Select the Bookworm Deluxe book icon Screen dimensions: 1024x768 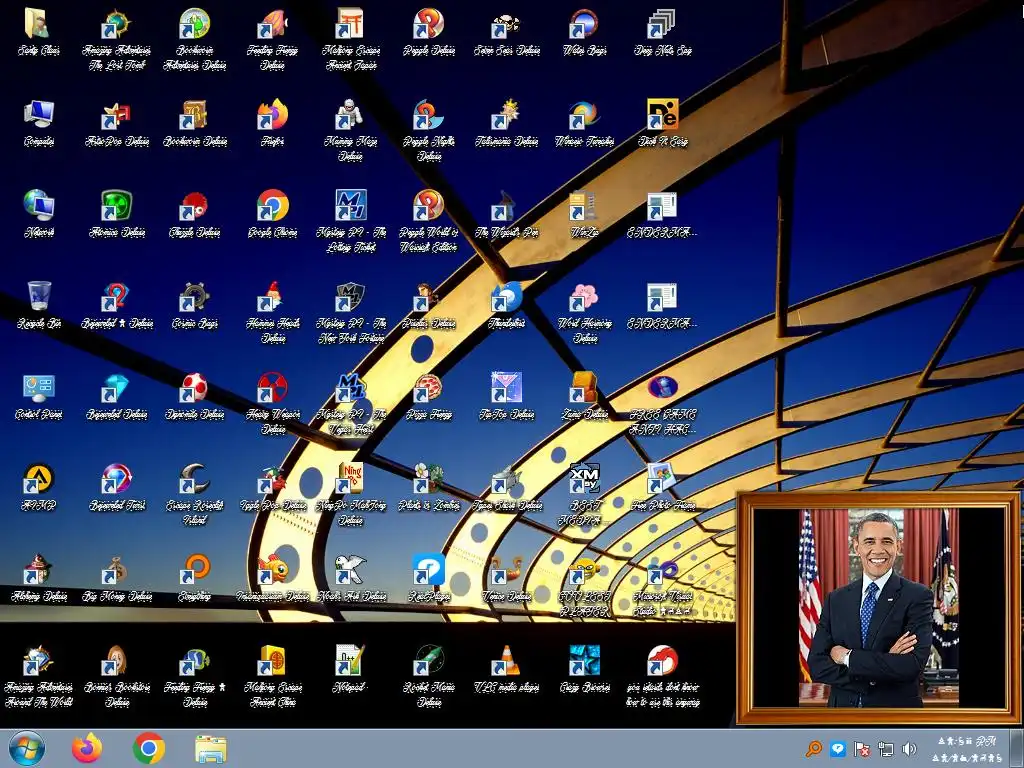coord(195,122)
